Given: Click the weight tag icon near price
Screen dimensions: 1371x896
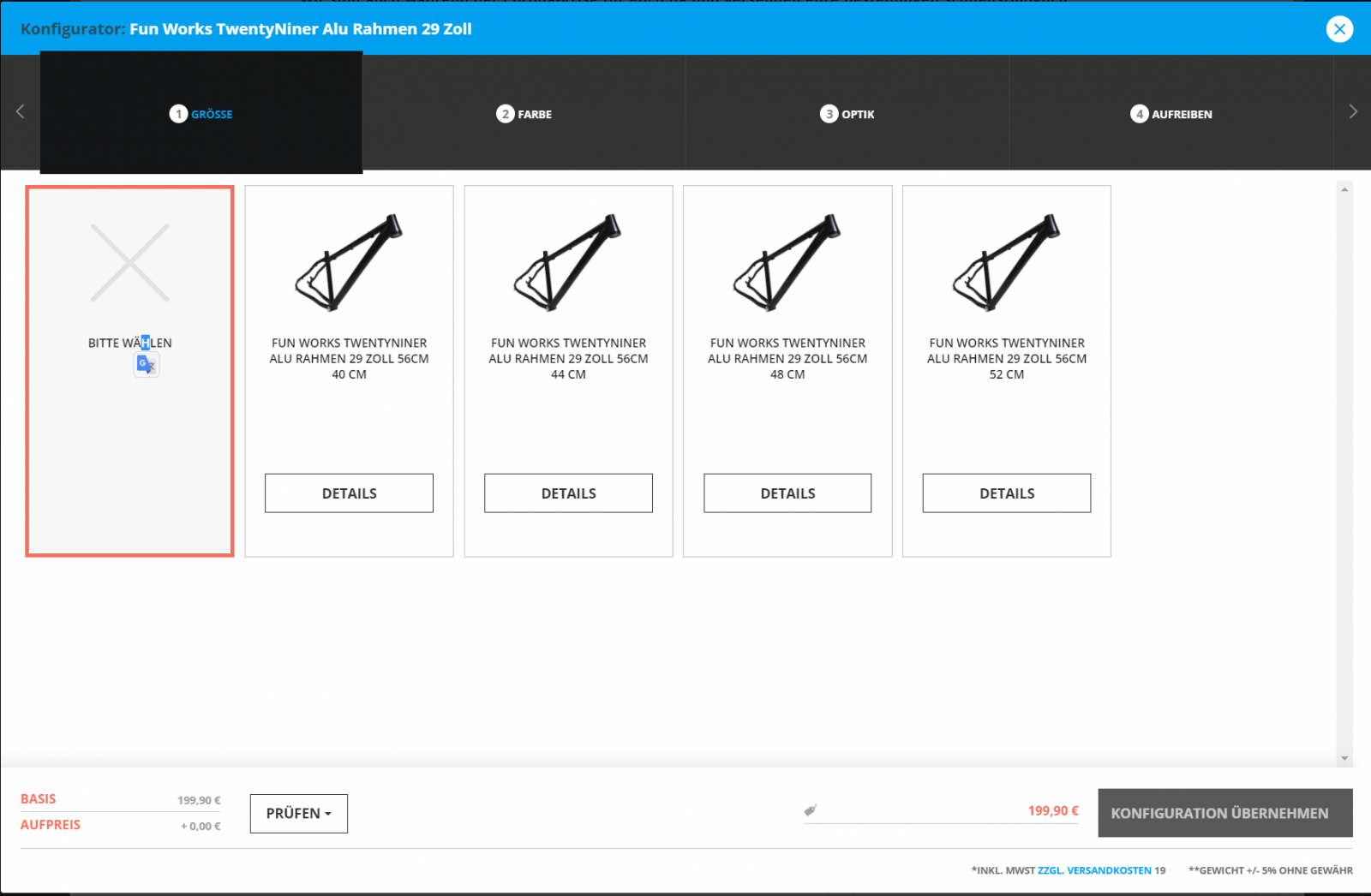Looking at the screenshot, I should point(810,809).
